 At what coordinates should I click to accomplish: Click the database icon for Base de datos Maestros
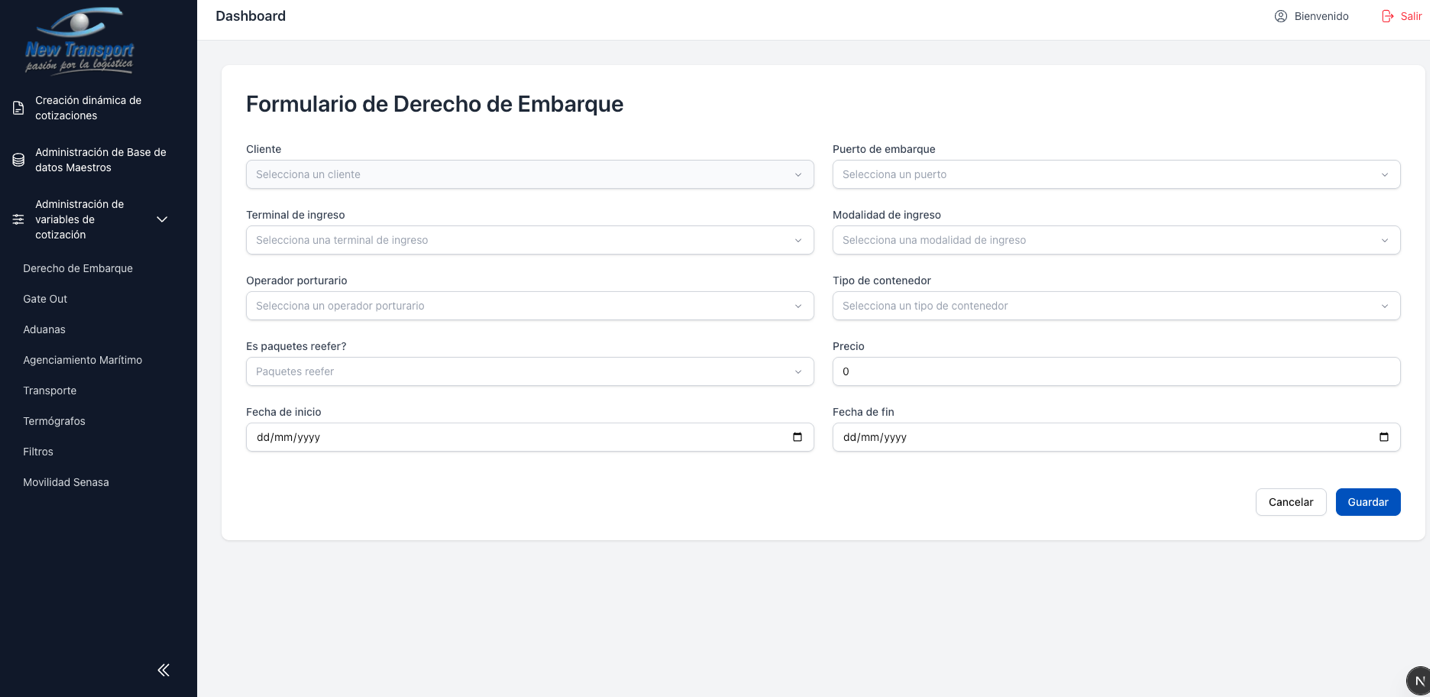(18, 160)
